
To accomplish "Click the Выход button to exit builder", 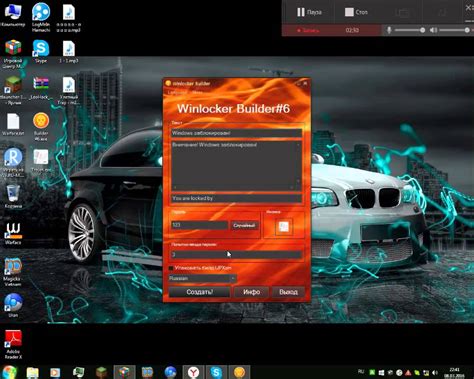I will click(x=288, y=292).
